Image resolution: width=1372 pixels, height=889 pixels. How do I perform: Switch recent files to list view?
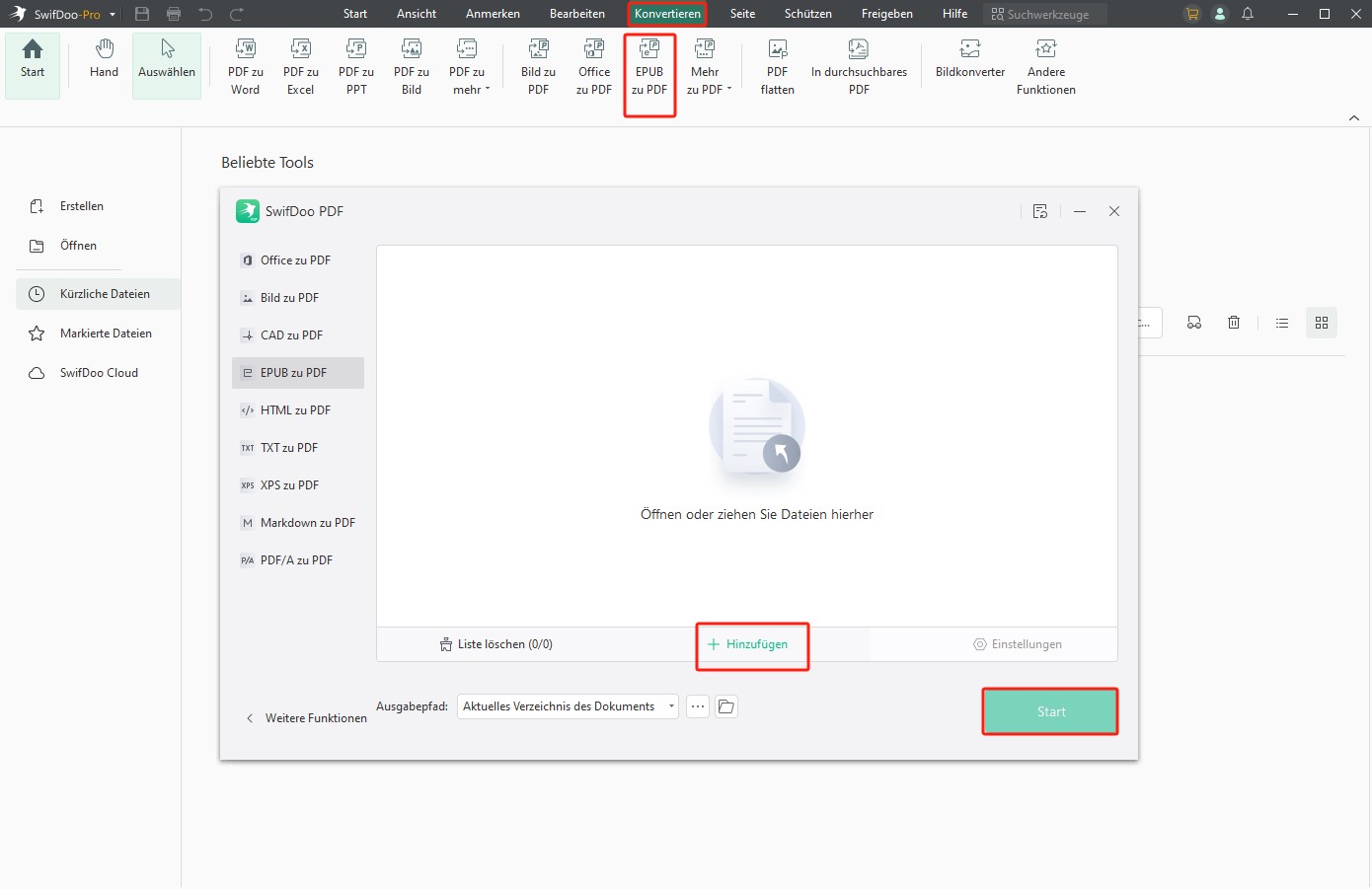[1282, 323]
